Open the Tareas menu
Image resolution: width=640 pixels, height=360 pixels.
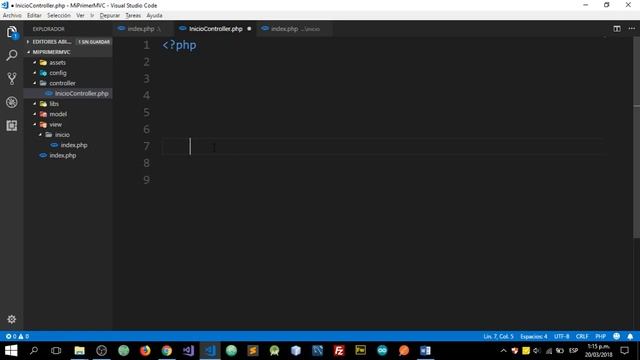pyautogui.click(x=133, y=16)
